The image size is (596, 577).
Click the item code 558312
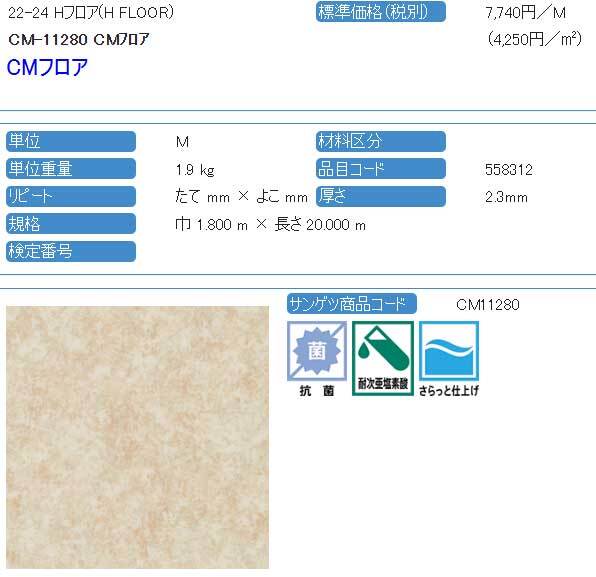coord(509,170)
